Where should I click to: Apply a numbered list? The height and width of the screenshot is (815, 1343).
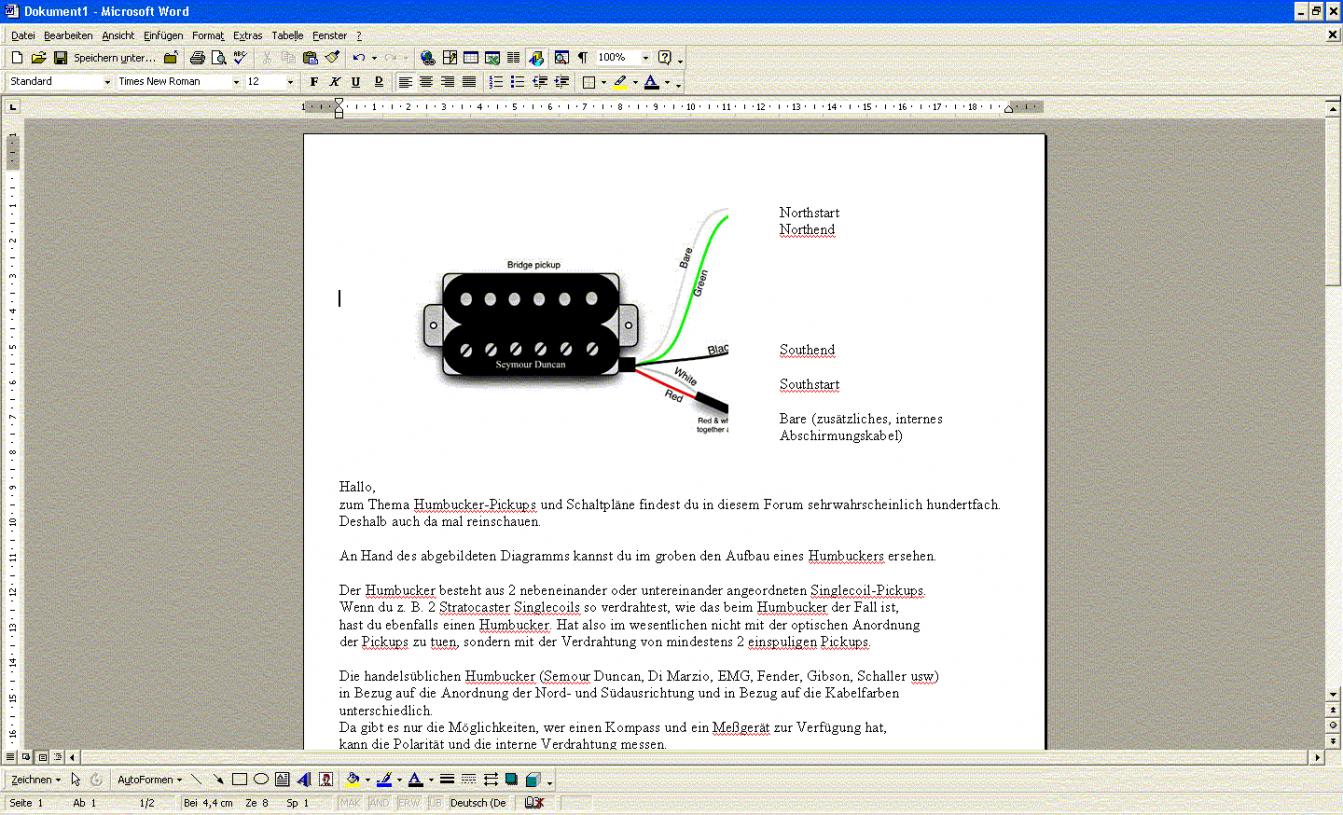(x=496, y=82)
